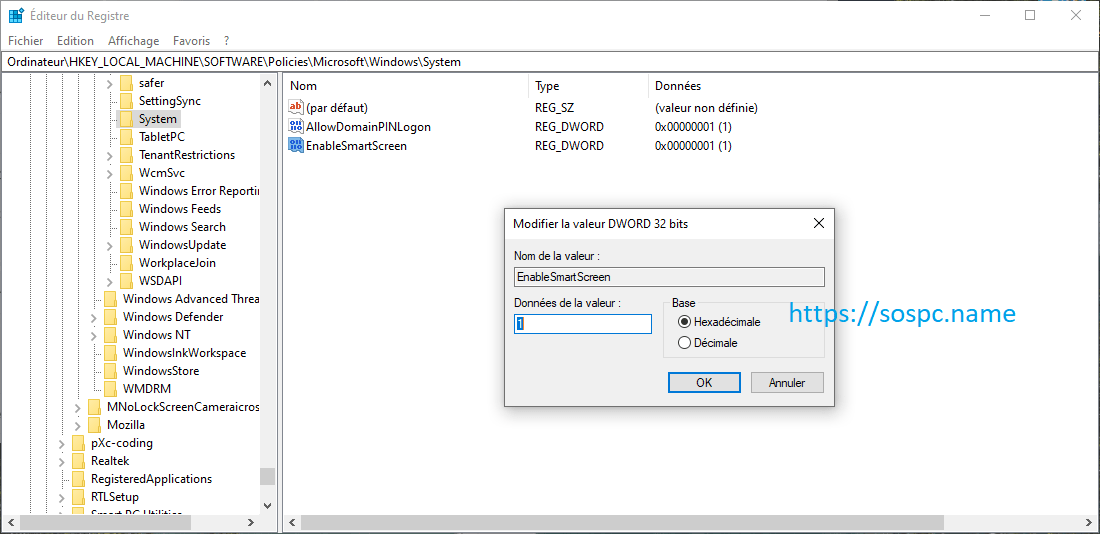Open the Favoris menu
Screen dimensions: 1100x534
191,41
